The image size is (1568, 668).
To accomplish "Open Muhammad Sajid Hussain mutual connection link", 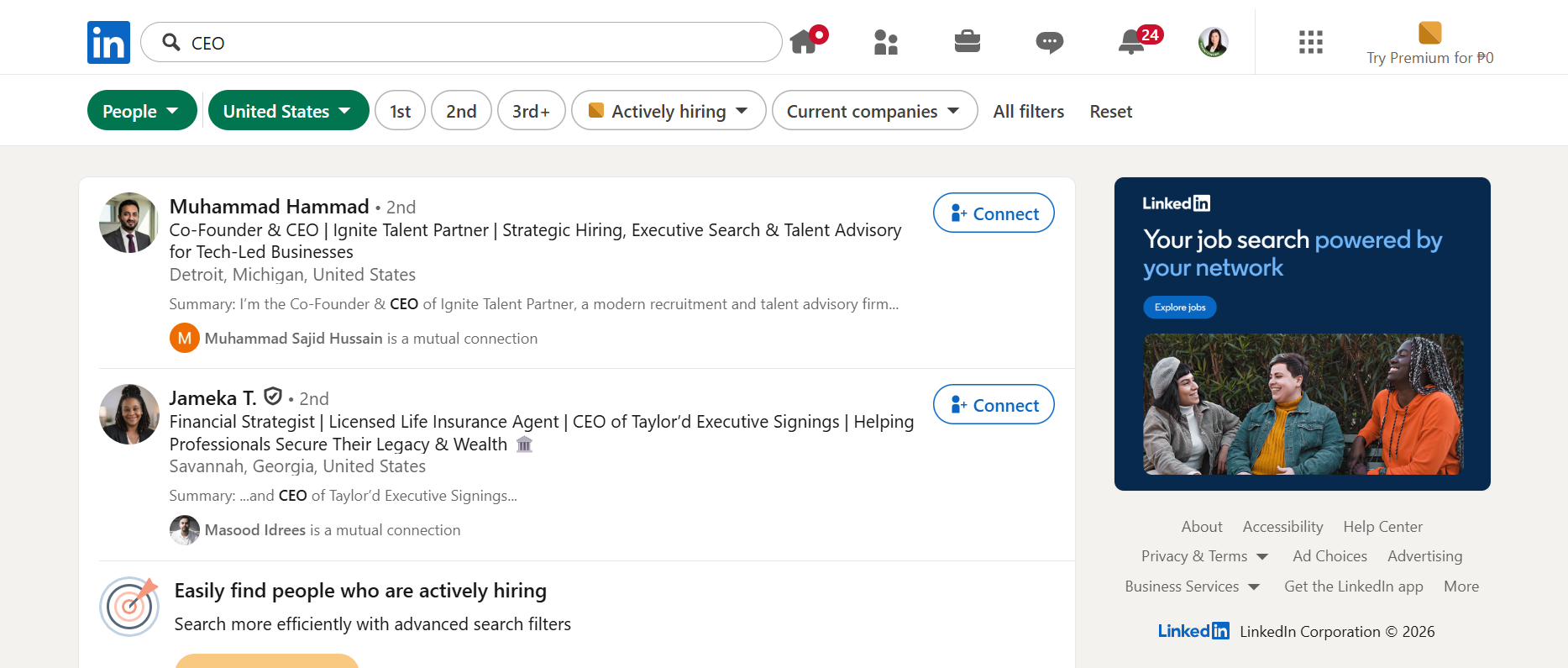I will tap(293, 339).
